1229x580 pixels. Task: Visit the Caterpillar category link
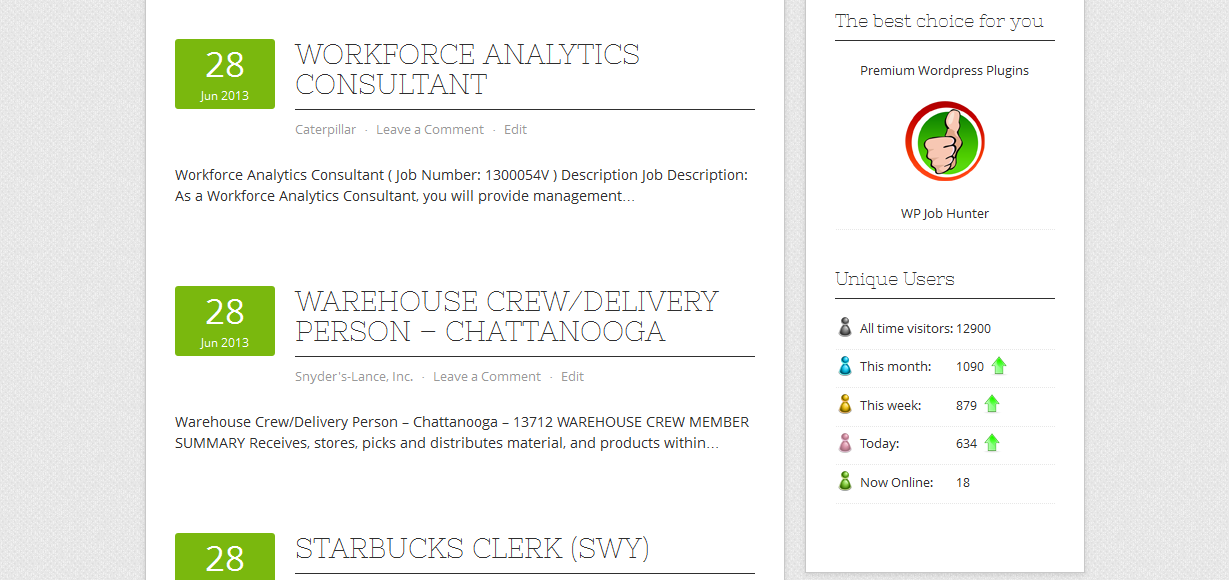point(325,129)
